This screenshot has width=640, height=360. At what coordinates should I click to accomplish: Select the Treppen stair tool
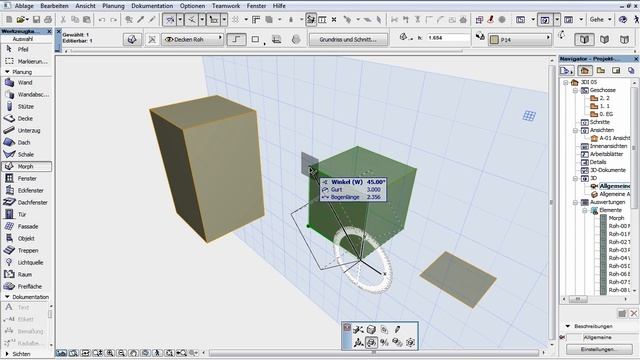[28, 251]
